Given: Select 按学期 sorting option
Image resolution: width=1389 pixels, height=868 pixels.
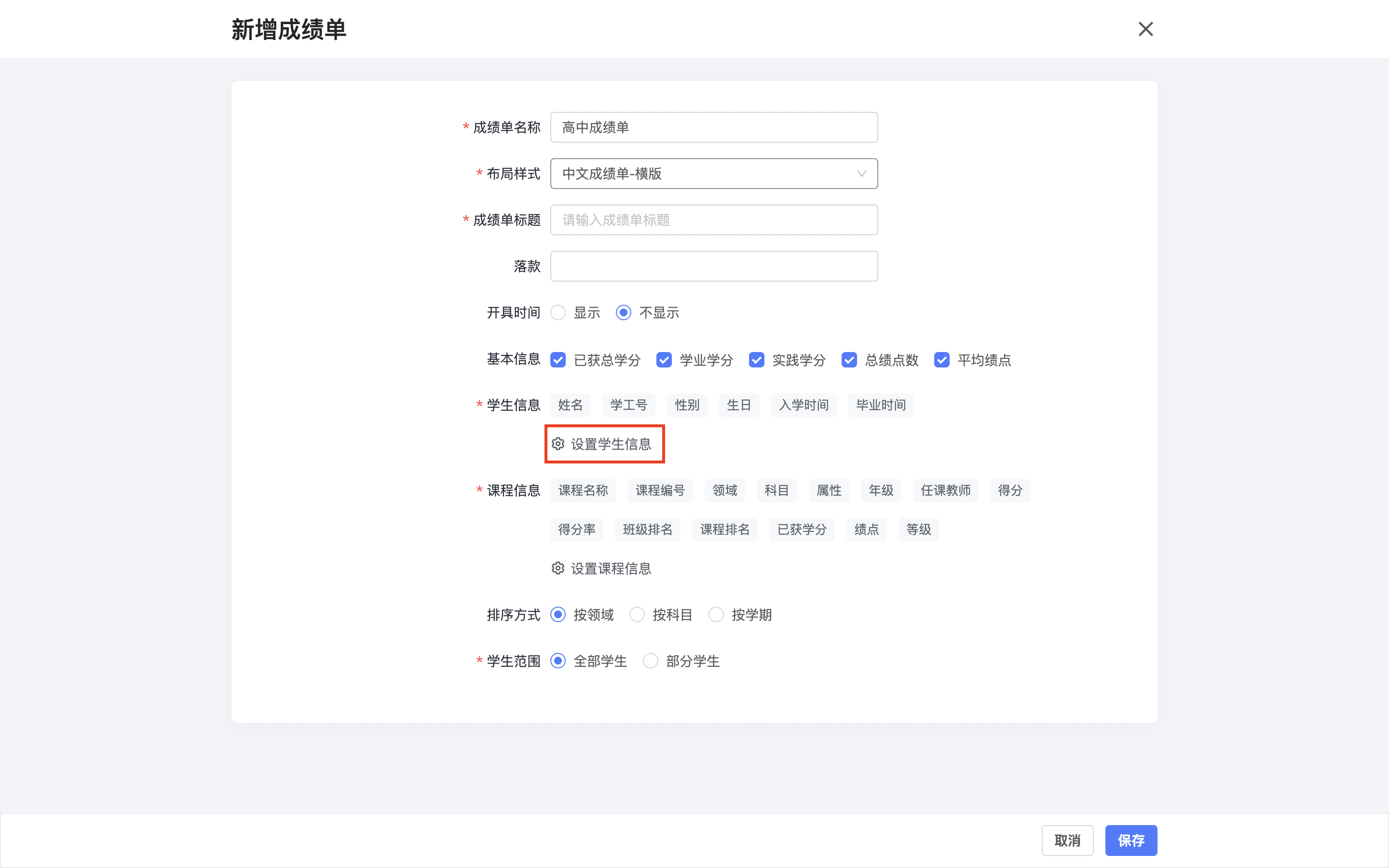Looking at the screenshot, I should tap(716, 615).
